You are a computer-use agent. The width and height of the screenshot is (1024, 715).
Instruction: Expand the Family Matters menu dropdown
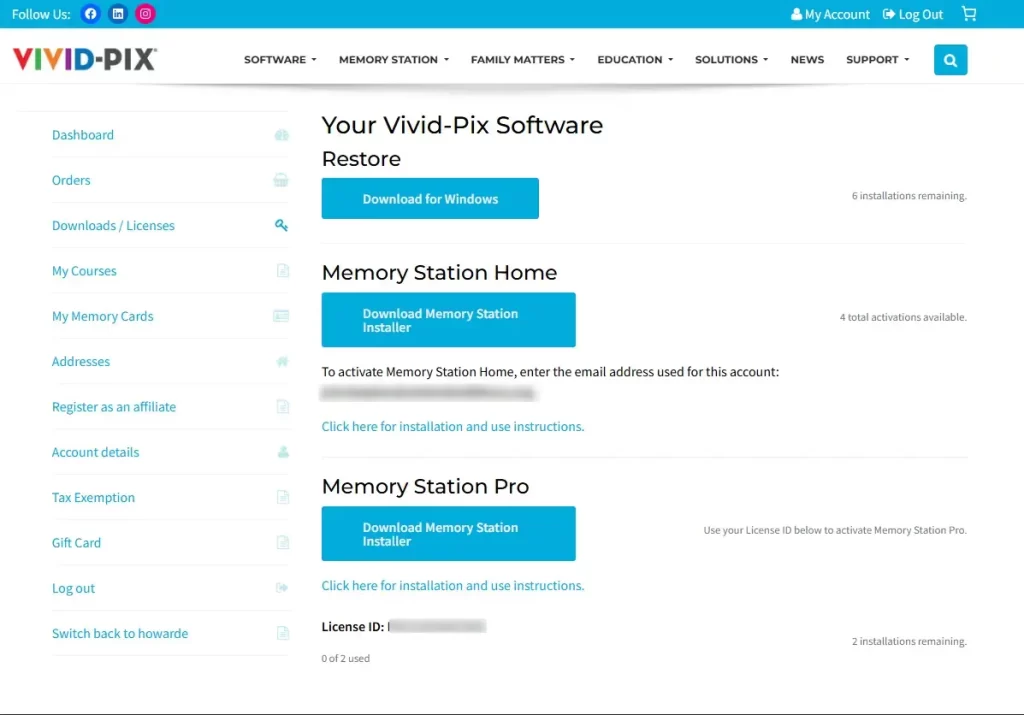click(x=522, y=59)
